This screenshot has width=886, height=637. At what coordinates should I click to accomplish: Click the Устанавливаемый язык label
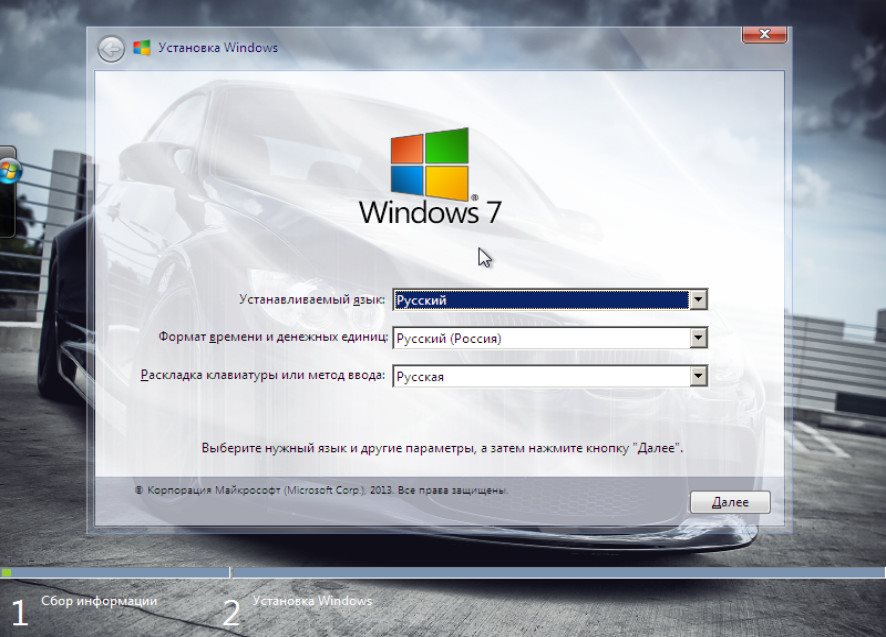coord(312,300)
